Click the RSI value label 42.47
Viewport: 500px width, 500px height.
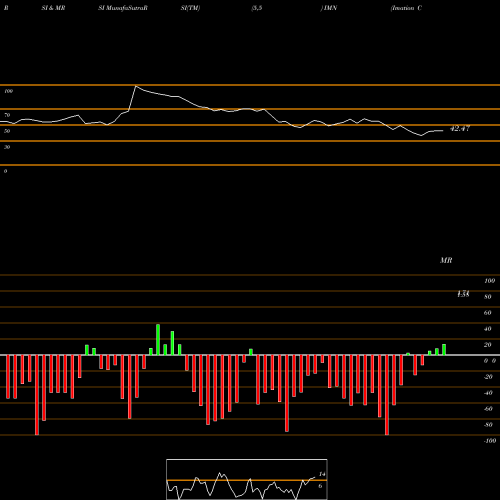point(460,128)
